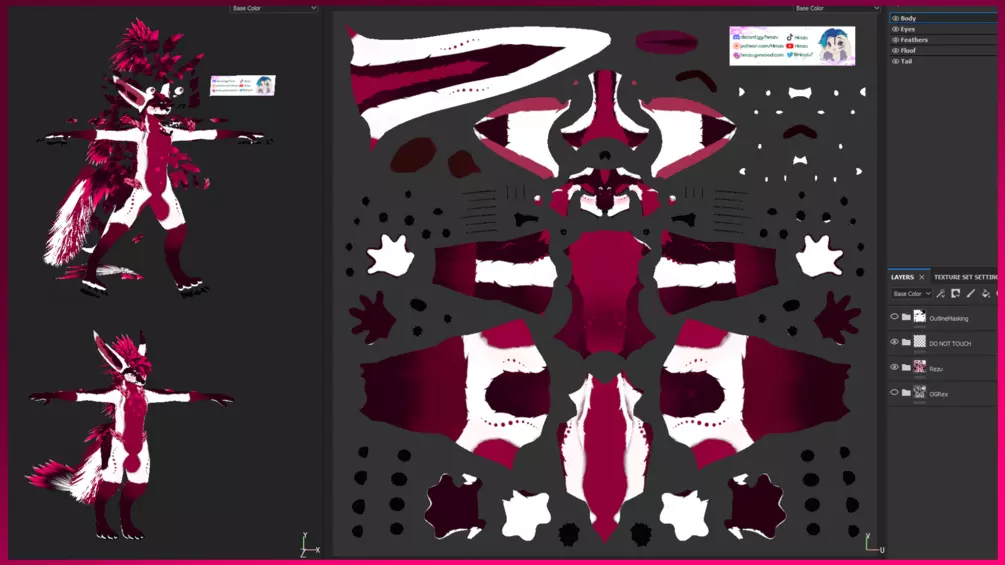Viewport: 1005px width, 565px height.
Task: Select the Body texture set
Action: pyautogui.click(x=943, y=19)
